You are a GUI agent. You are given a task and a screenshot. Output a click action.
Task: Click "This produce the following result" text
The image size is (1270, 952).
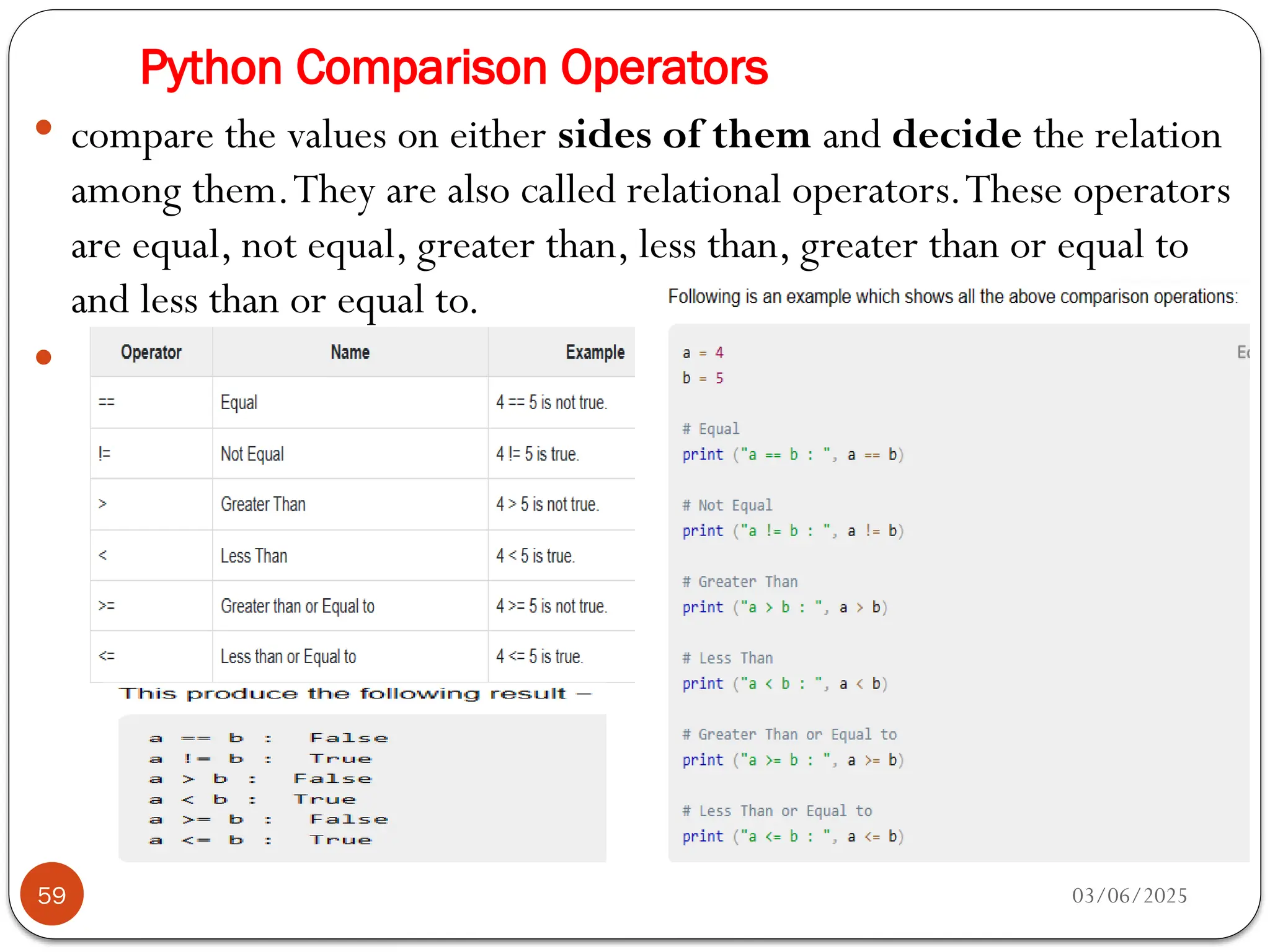[x=355, y=694]
